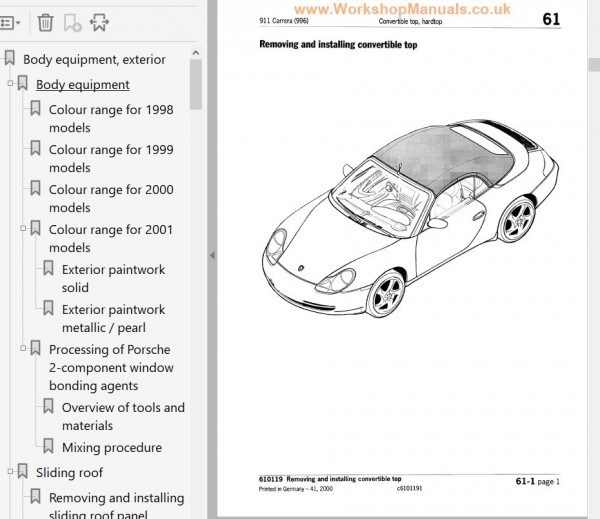Click the '911 Carrera (996)' header text
Image resolution: width=600 pixels, height=519 pixels.
[284, 21]
